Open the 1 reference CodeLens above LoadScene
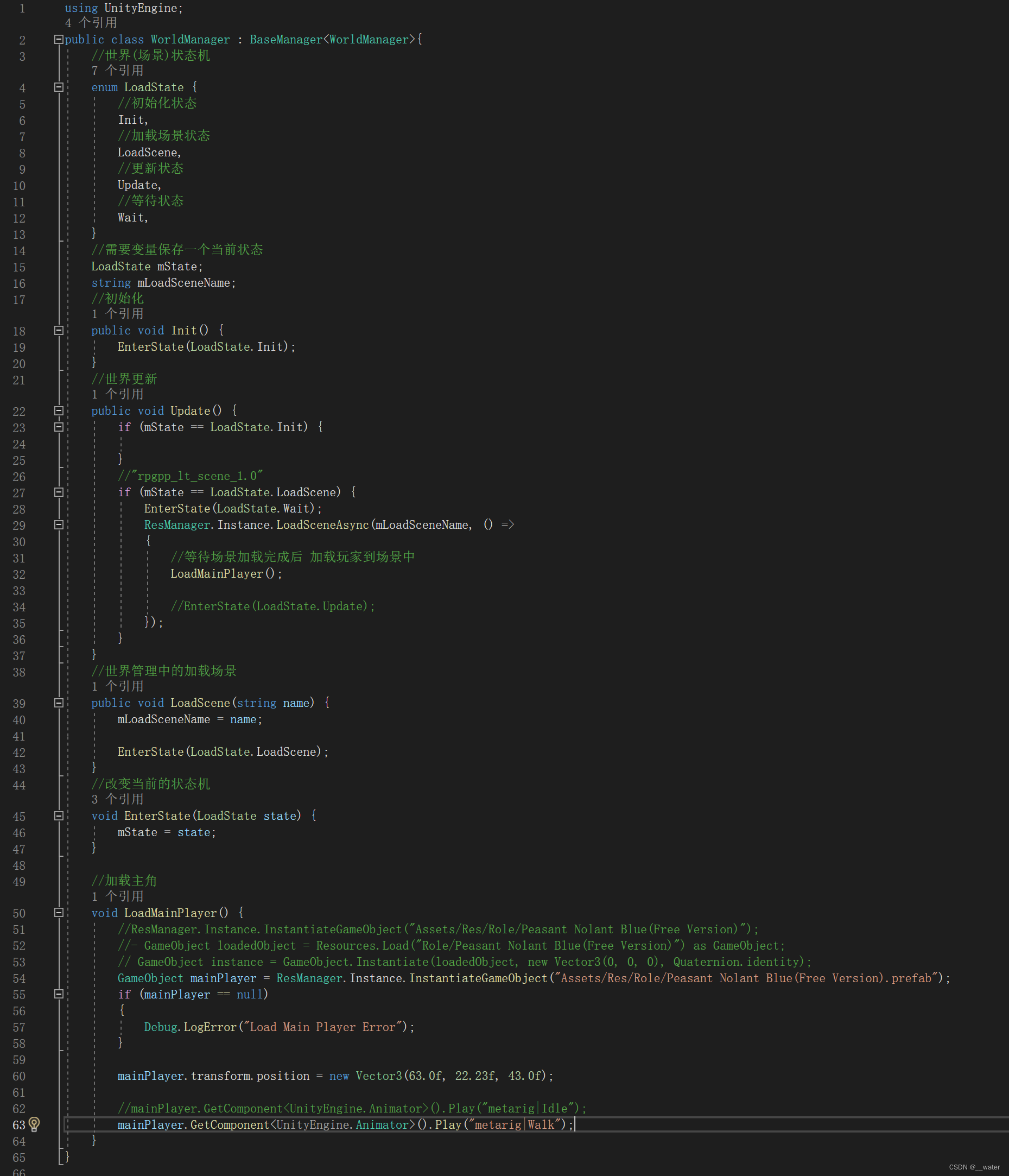The image size is (1009, 1176). [x=118, y=686]
